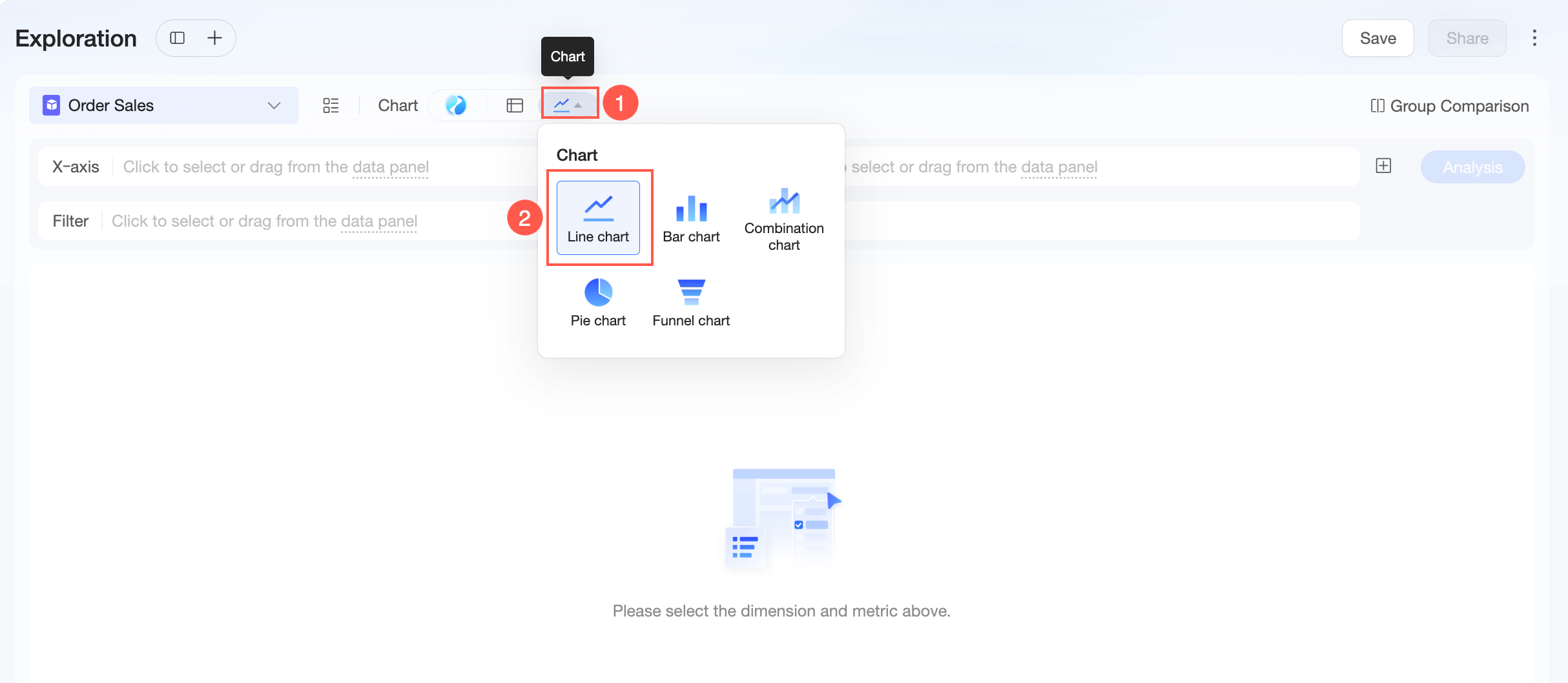Open the Order Sales dataset dropdown
Image resolution: width=1568 pixels, height=683 pixels.
point(163,105)
